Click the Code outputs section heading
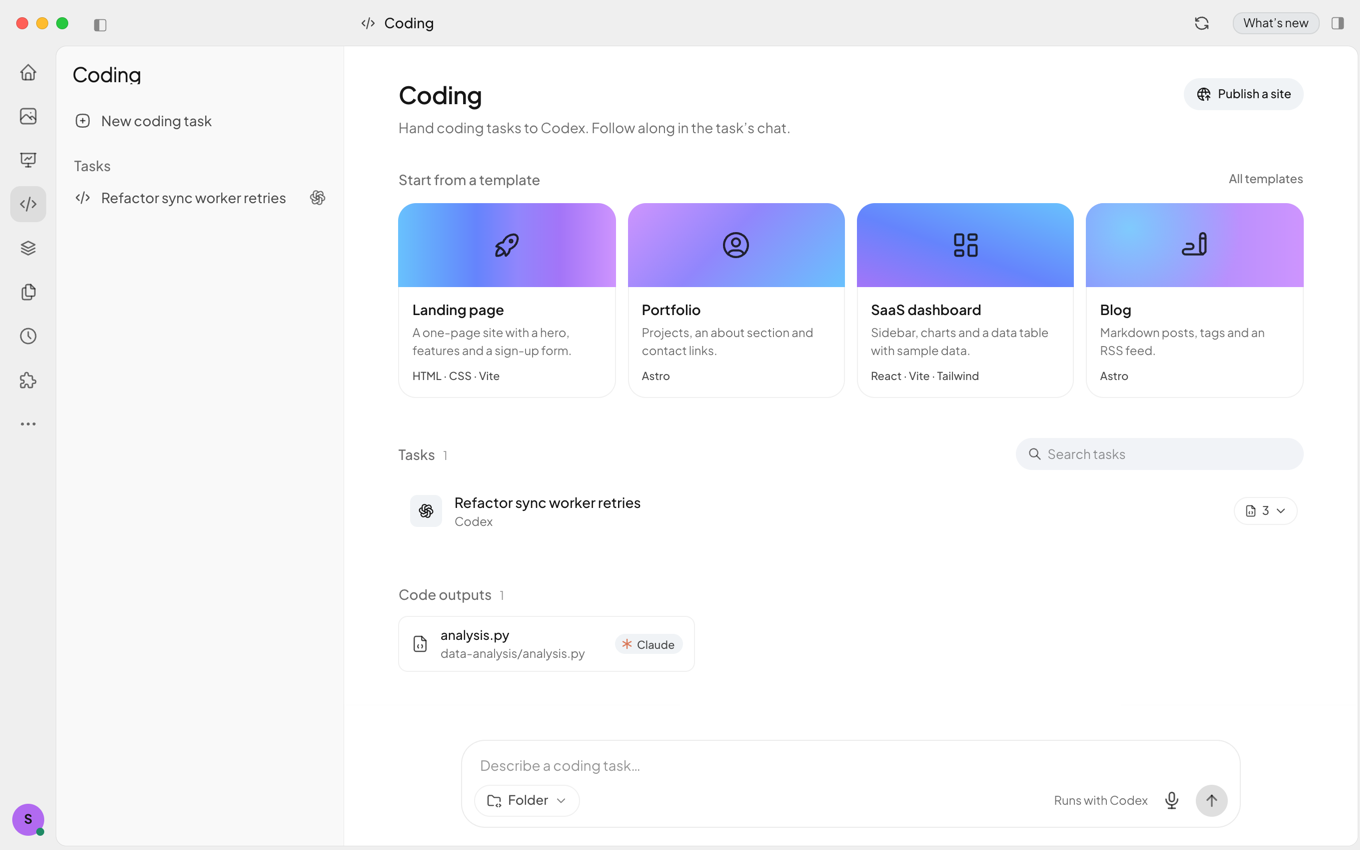The width and height of the screenshot is (1360, 850). click(445, 595)
